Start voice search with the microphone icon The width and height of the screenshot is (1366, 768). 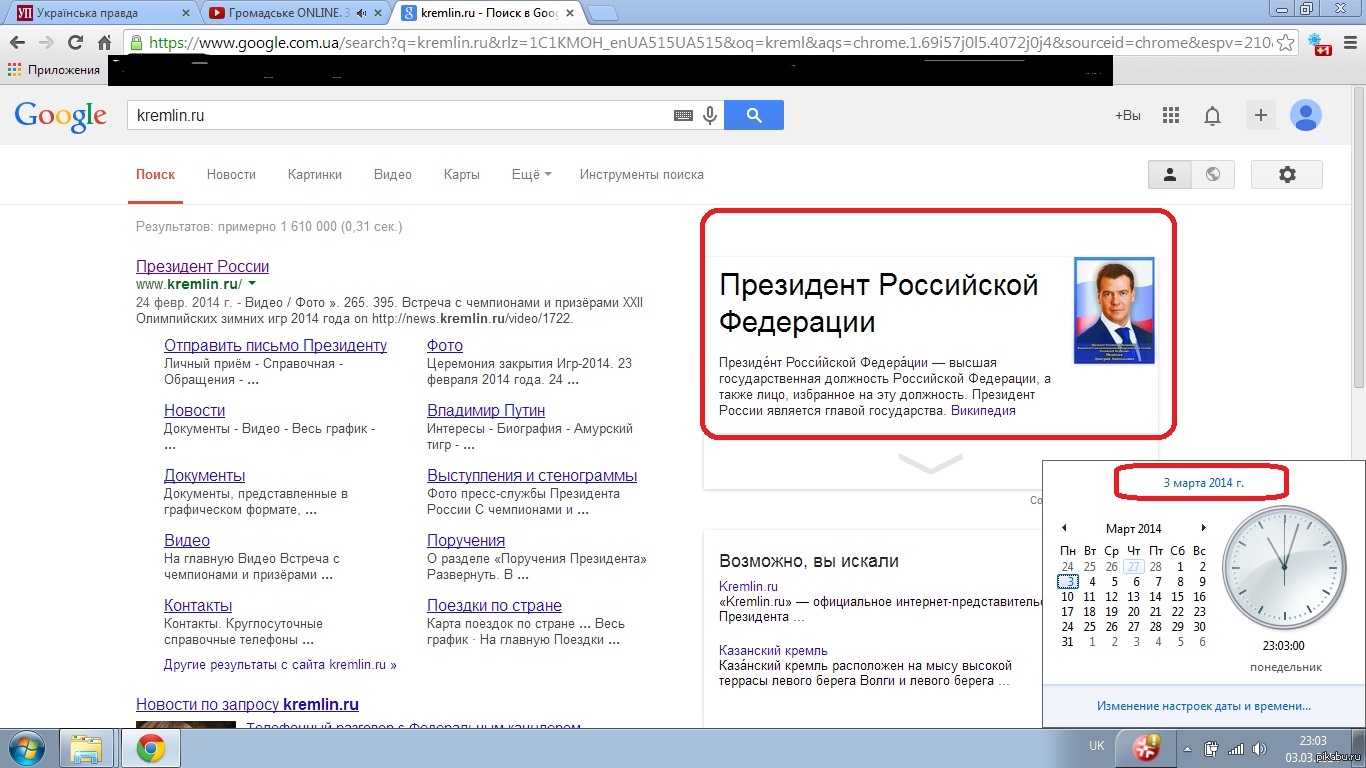point(710,116)
